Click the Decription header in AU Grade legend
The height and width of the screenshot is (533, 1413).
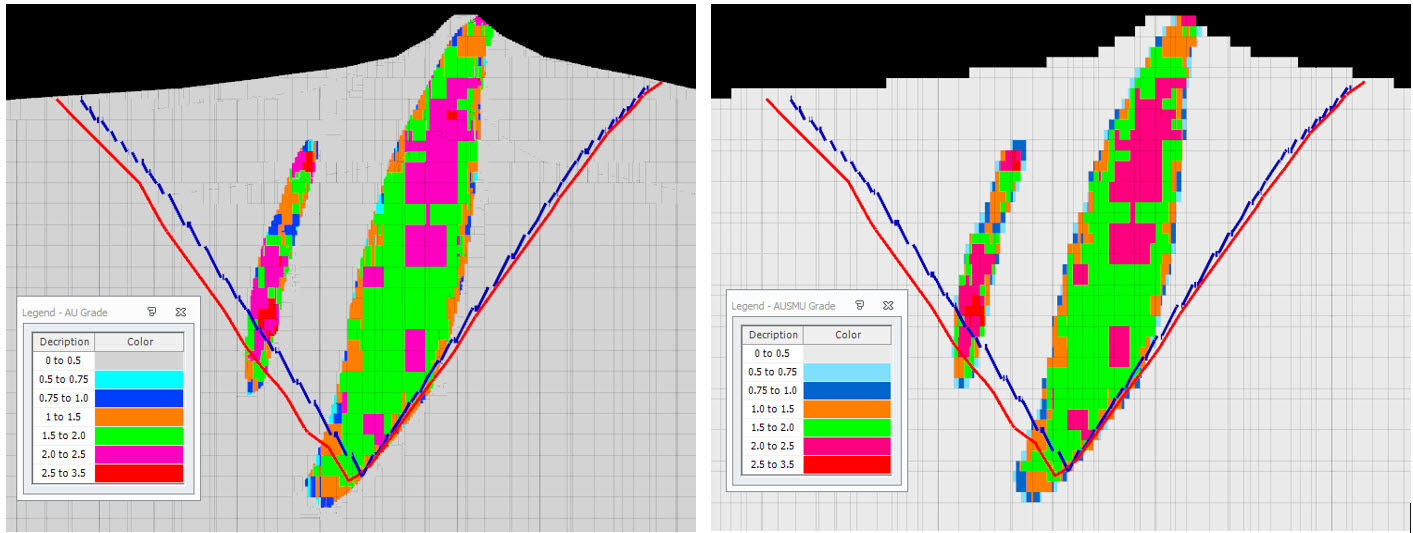pyautogui.click(x=63, y=342)
